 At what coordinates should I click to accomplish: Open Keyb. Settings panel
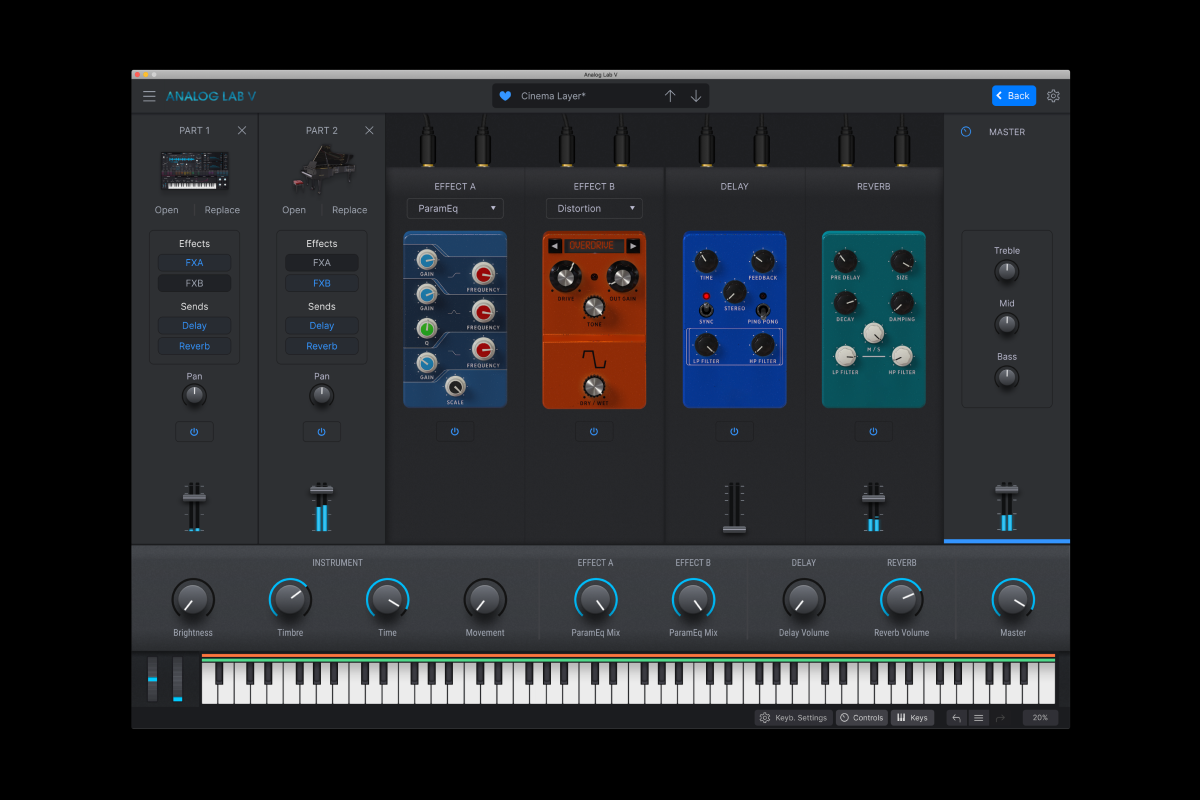794,718
